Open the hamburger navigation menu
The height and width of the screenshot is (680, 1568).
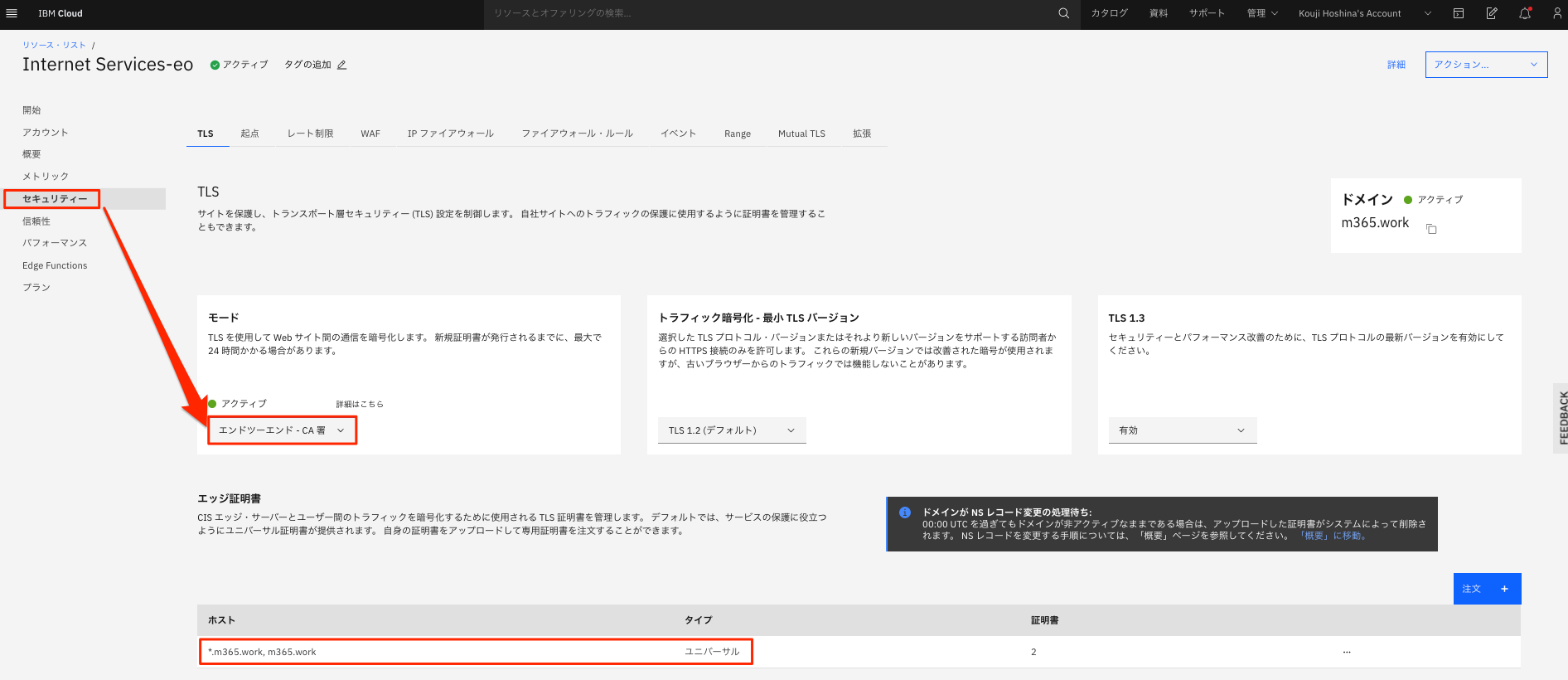tap(12, 13)
